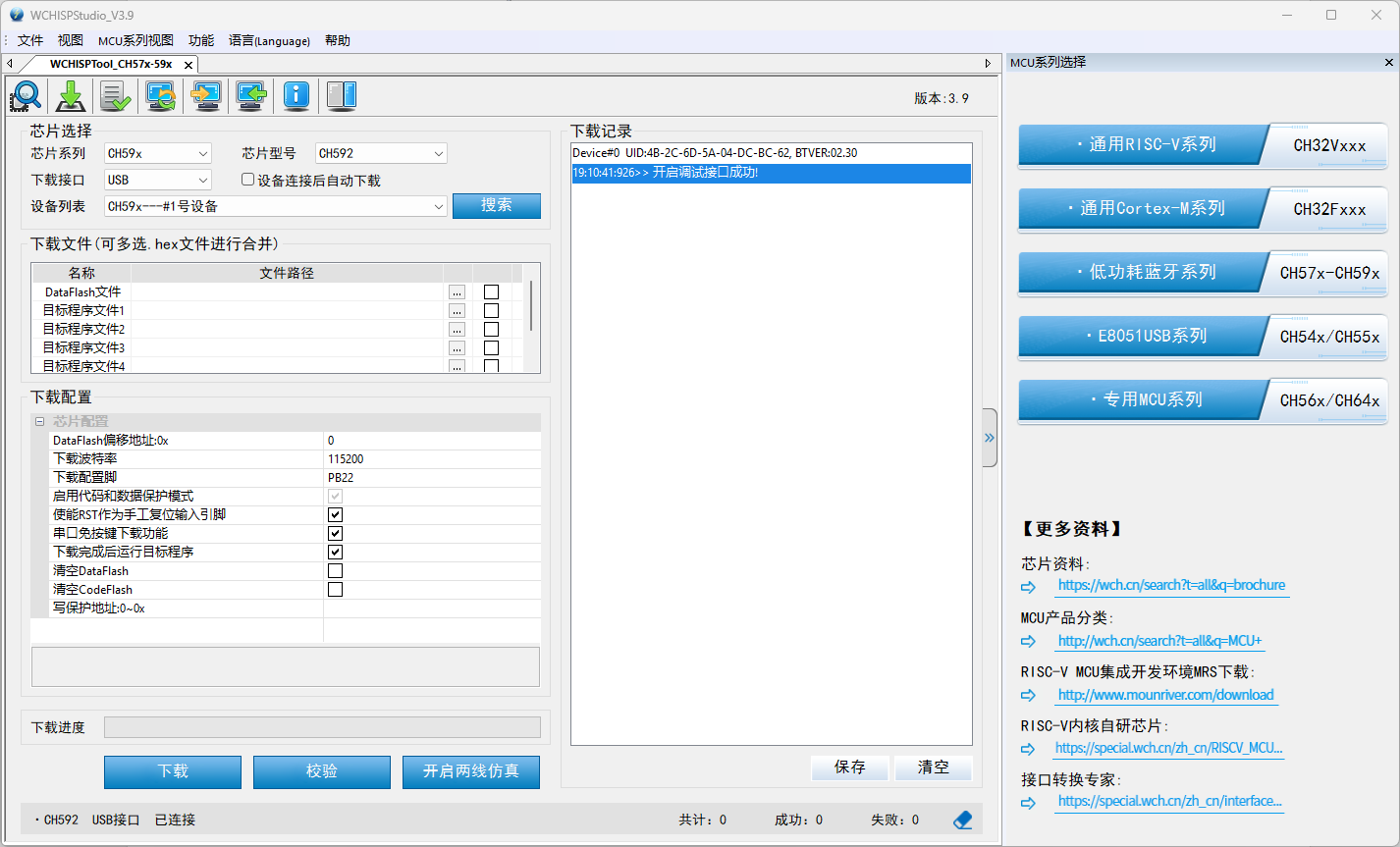Image resolution: width=1400 pixels, height=847 pixels.
Task: Tick the 目标程序文件1 row checkbox
Action: click(491, 311)
